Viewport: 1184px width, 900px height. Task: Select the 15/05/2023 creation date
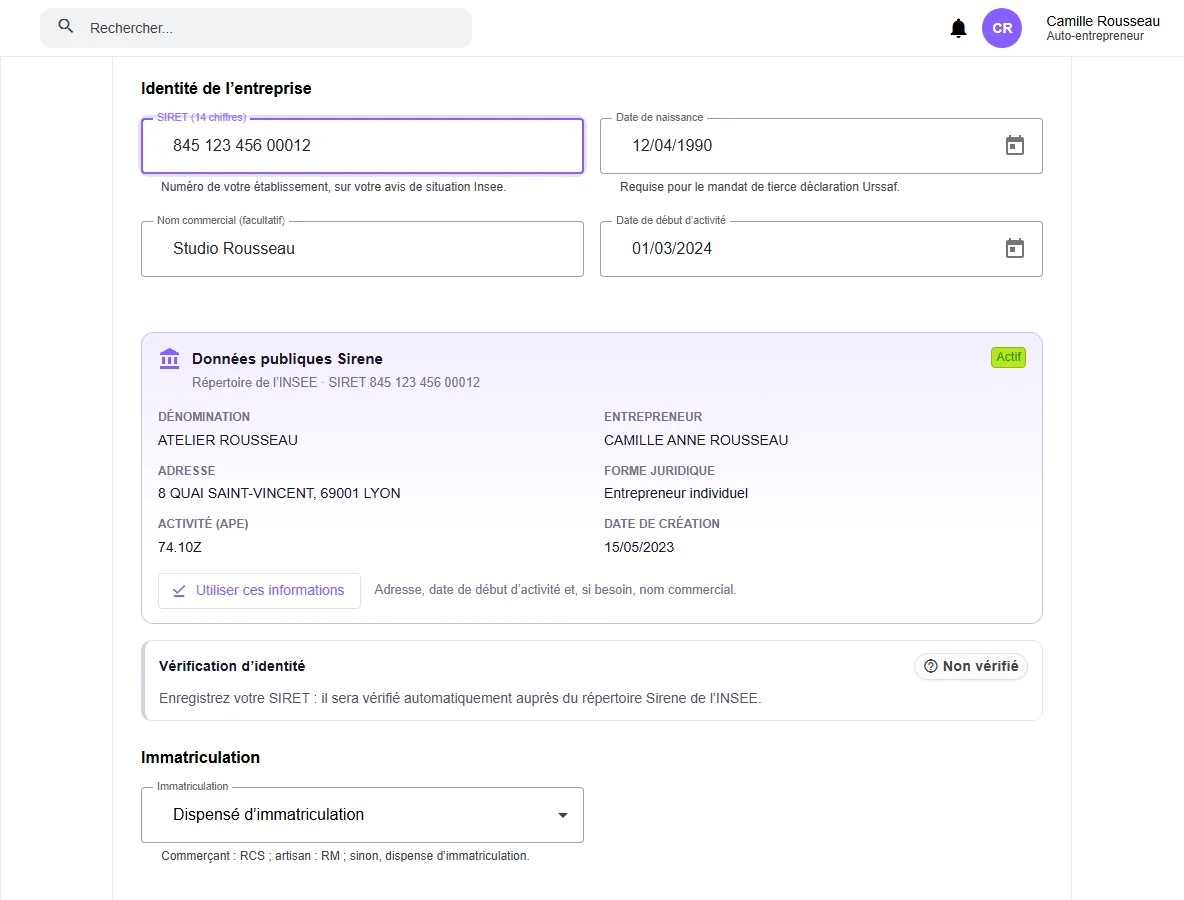(x=639, y=547)
